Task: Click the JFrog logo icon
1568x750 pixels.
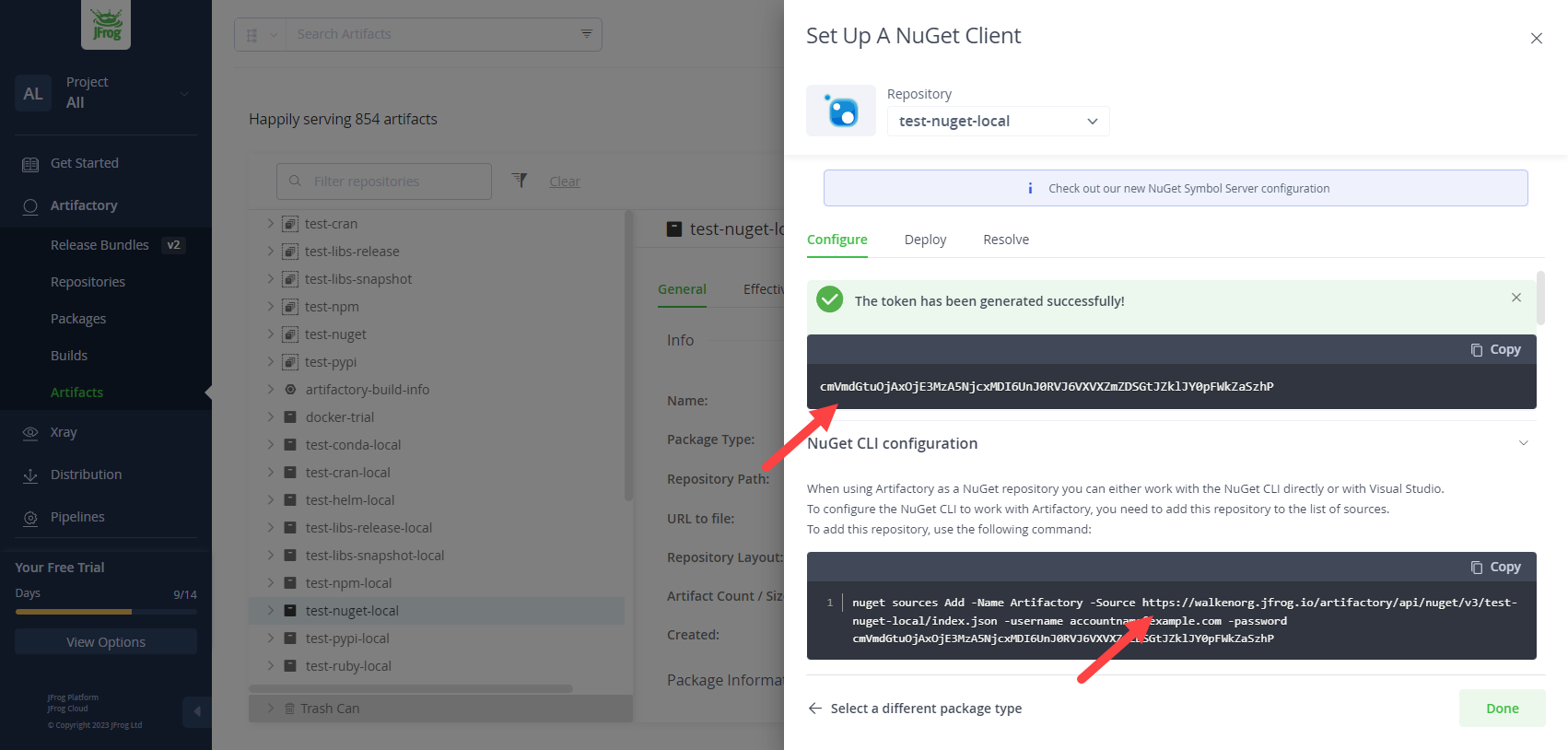Action: tap(106, 24)
